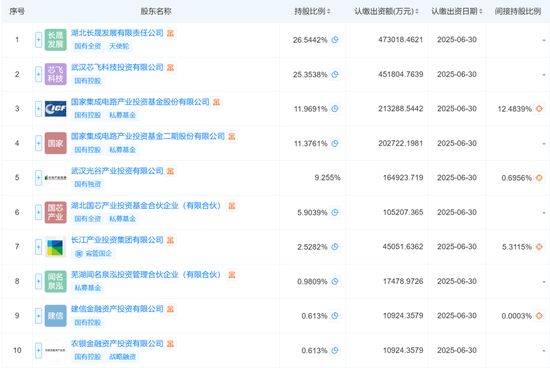Open link 湖北长晟发展有限责任公司
The image size is (550, 368).
(x=117, y=33)
